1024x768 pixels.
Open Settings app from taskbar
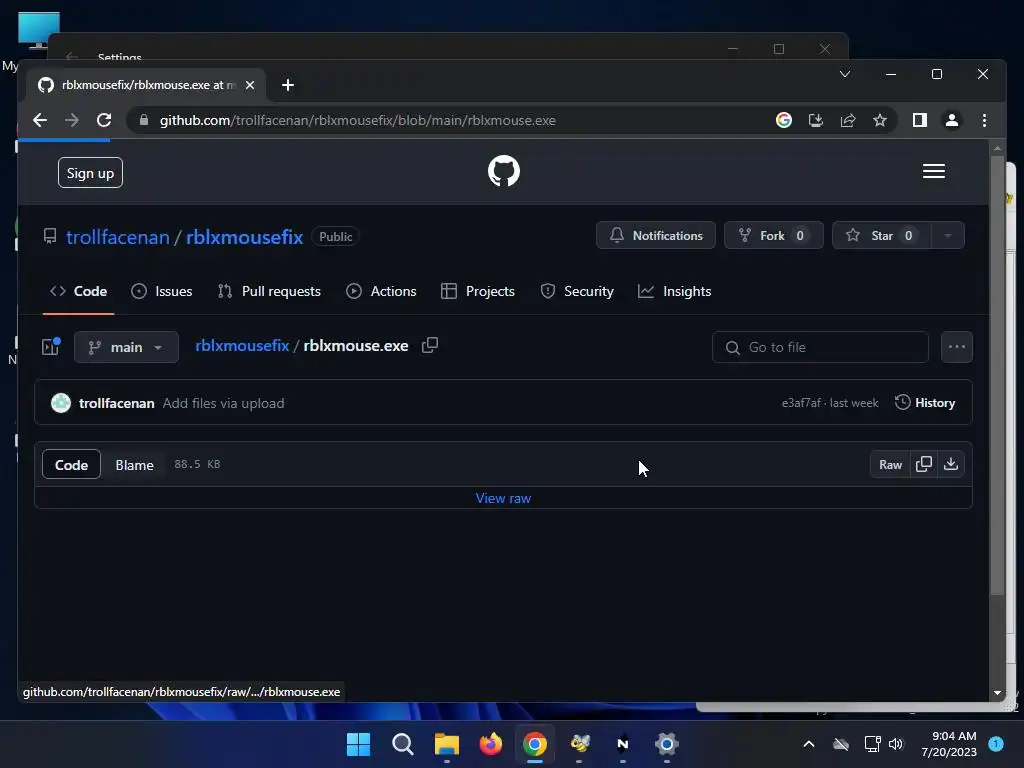(666, 744)
